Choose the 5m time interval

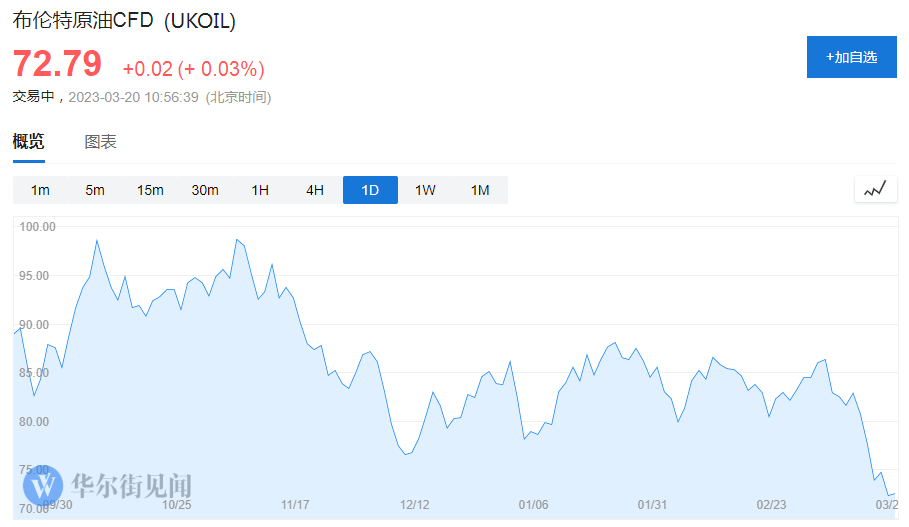(x=95, y=190)
